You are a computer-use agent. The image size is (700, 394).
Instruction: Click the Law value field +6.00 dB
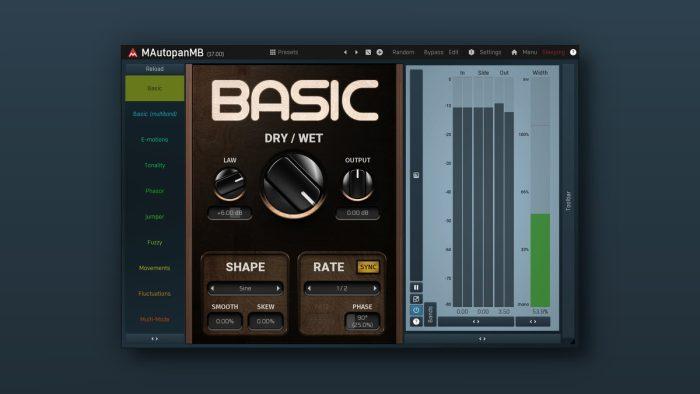click(229, 213)
